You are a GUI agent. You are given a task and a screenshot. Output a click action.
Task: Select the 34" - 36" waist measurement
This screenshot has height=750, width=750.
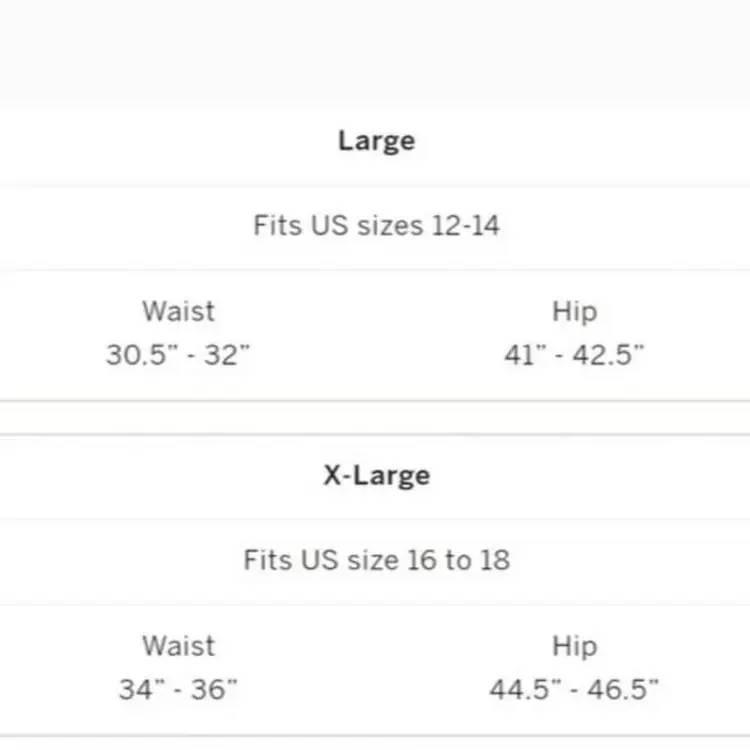coord(178,690)
